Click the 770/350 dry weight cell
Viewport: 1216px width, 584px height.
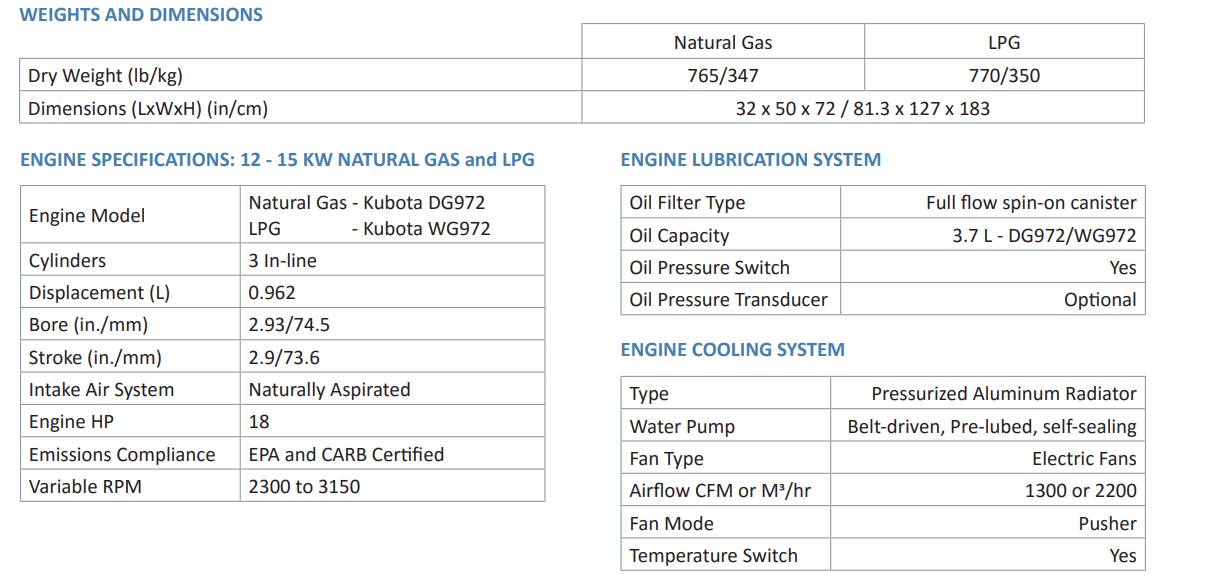point(1004,75)
